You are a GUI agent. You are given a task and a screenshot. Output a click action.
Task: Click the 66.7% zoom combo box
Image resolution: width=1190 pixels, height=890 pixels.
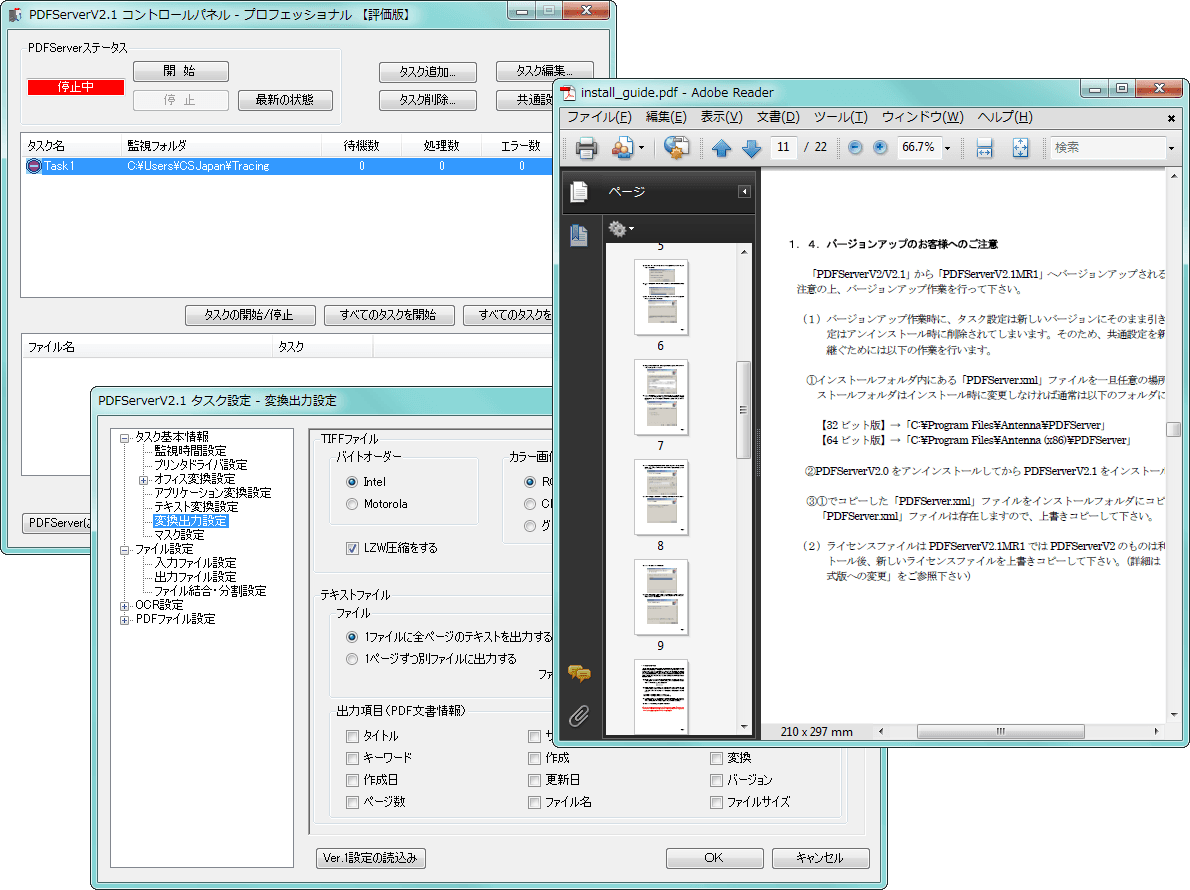click(924, 147)
